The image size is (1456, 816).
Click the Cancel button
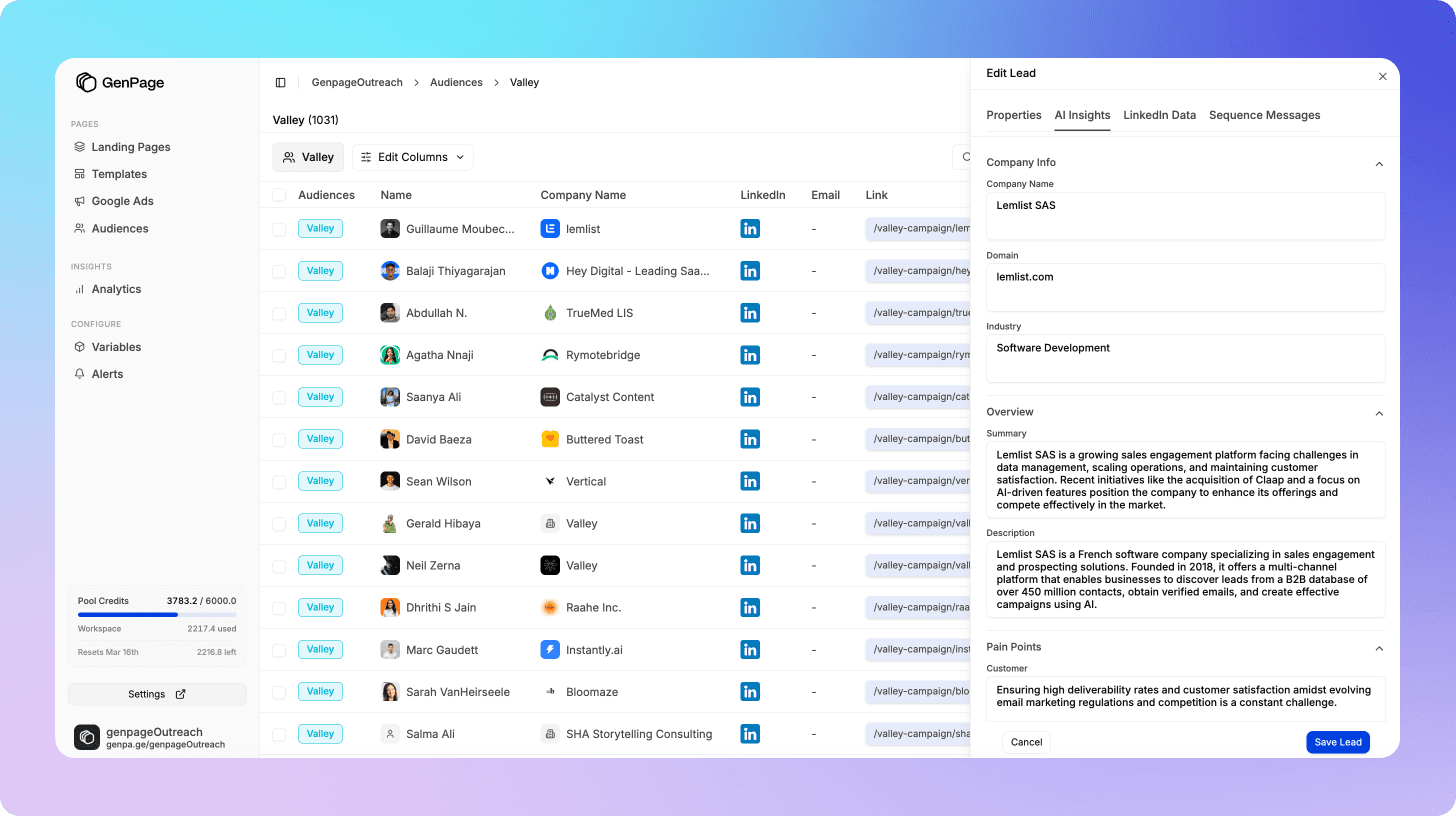(1026, 742)
